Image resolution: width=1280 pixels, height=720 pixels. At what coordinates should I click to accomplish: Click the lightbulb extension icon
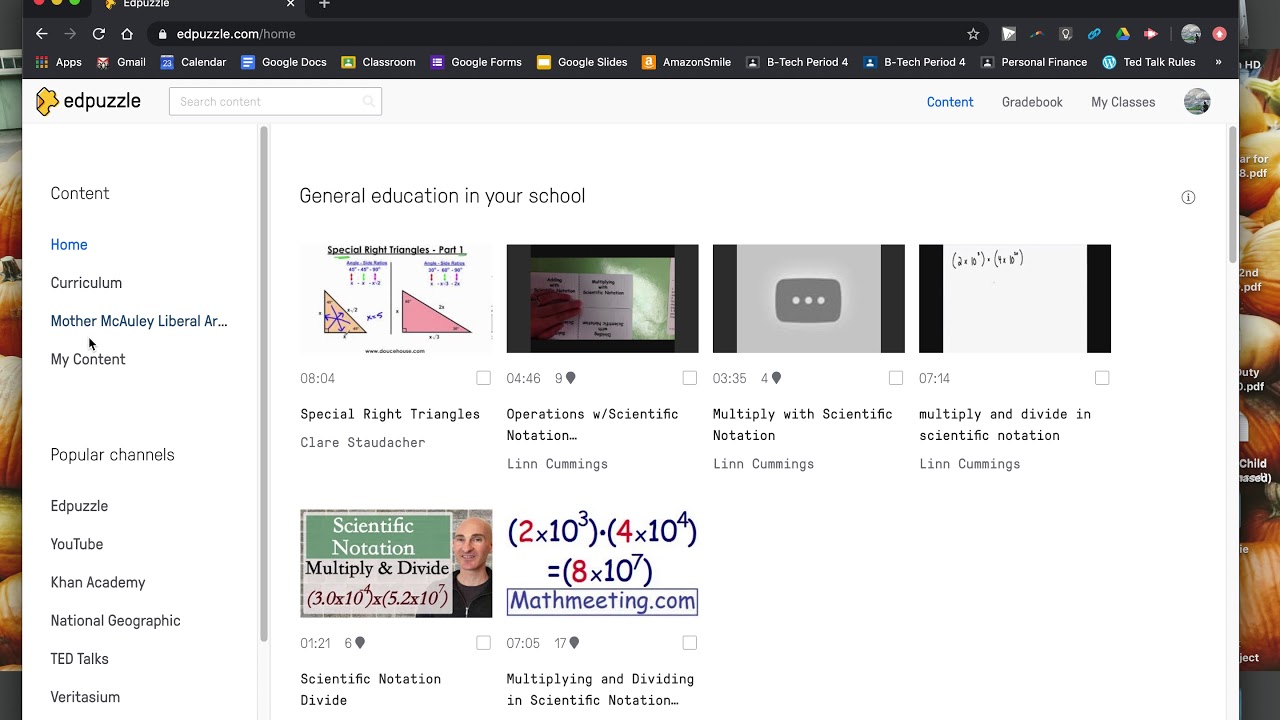(1066, 34)
